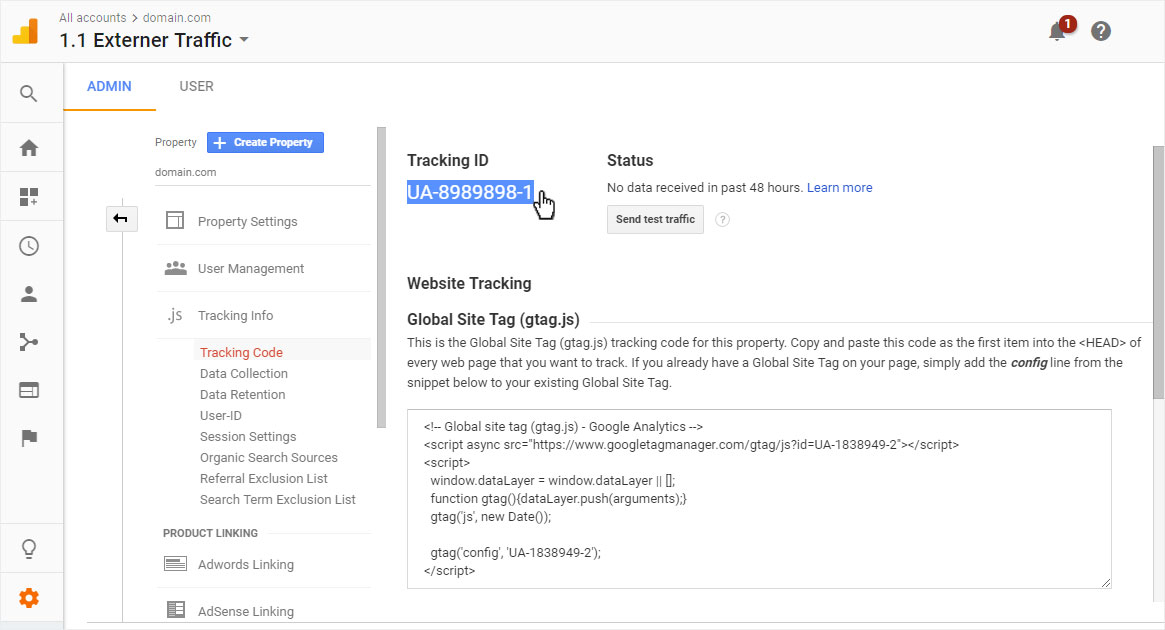Open User Management
Viewport: 1165px width, 630px height.
(x=251, y=268)
